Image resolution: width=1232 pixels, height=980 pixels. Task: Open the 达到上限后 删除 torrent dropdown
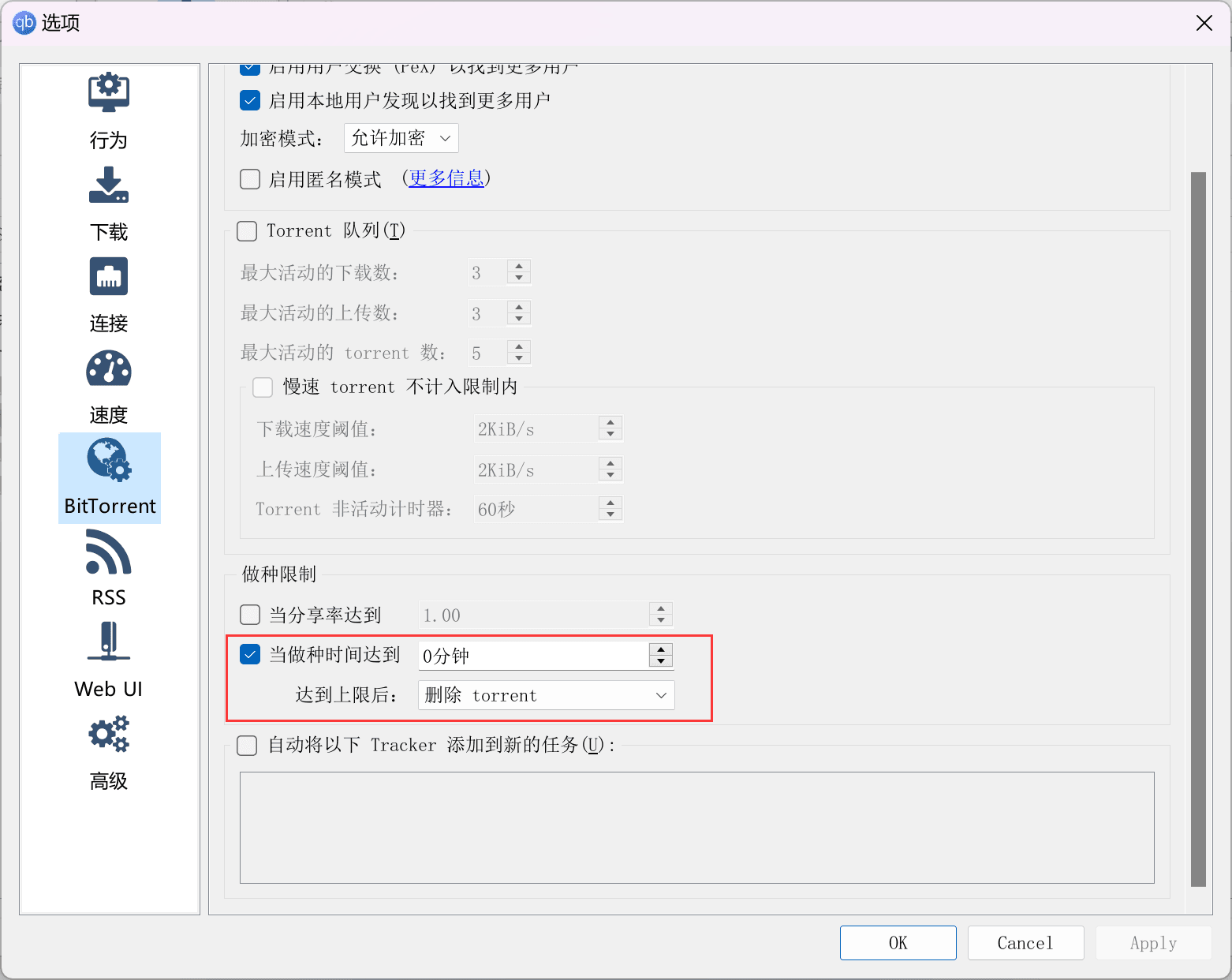(547, 695)
